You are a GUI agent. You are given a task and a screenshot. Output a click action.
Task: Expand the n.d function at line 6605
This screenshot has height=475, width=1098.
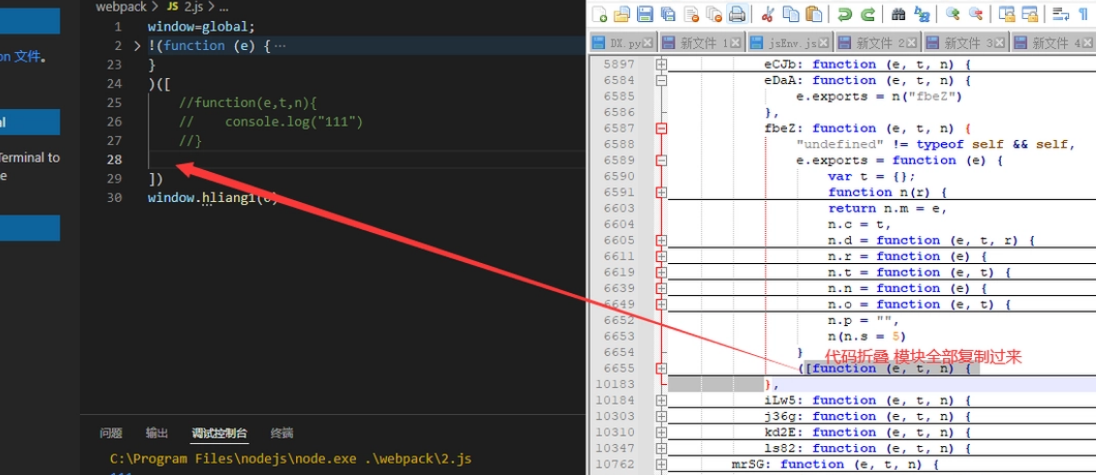coord(662,240)
